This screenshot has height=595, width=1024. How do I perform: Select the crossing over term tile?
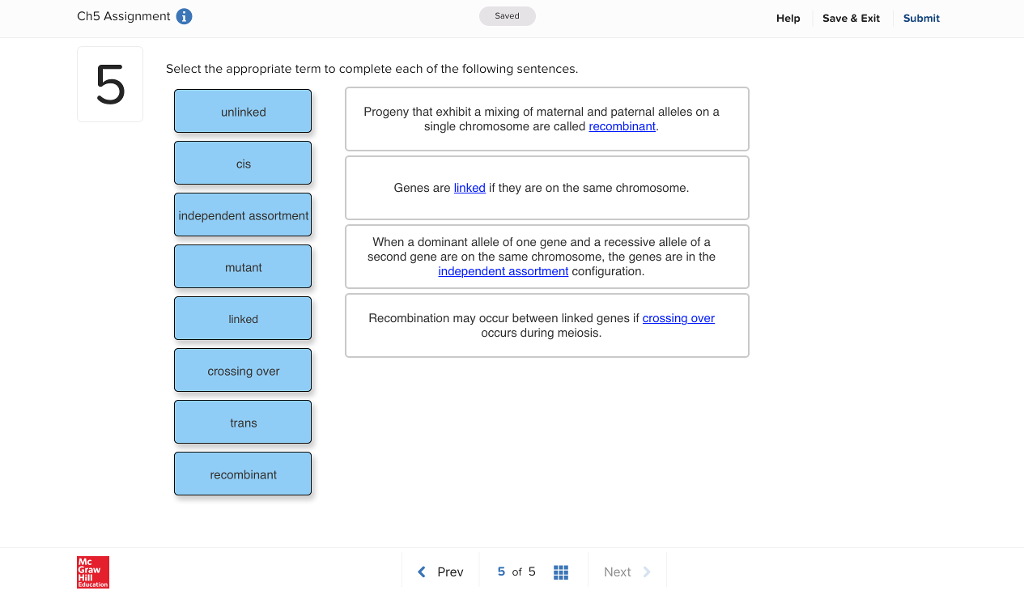pyautogui.click(x=243, y=370)
